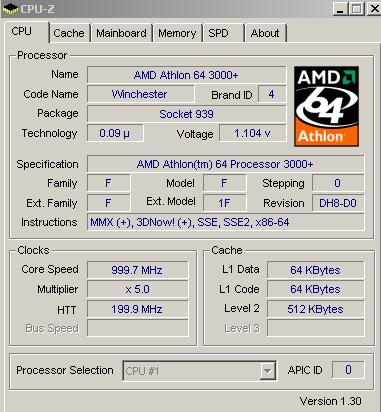Click the APIC ID value box
381x412 pixels.
click(348, 370)
